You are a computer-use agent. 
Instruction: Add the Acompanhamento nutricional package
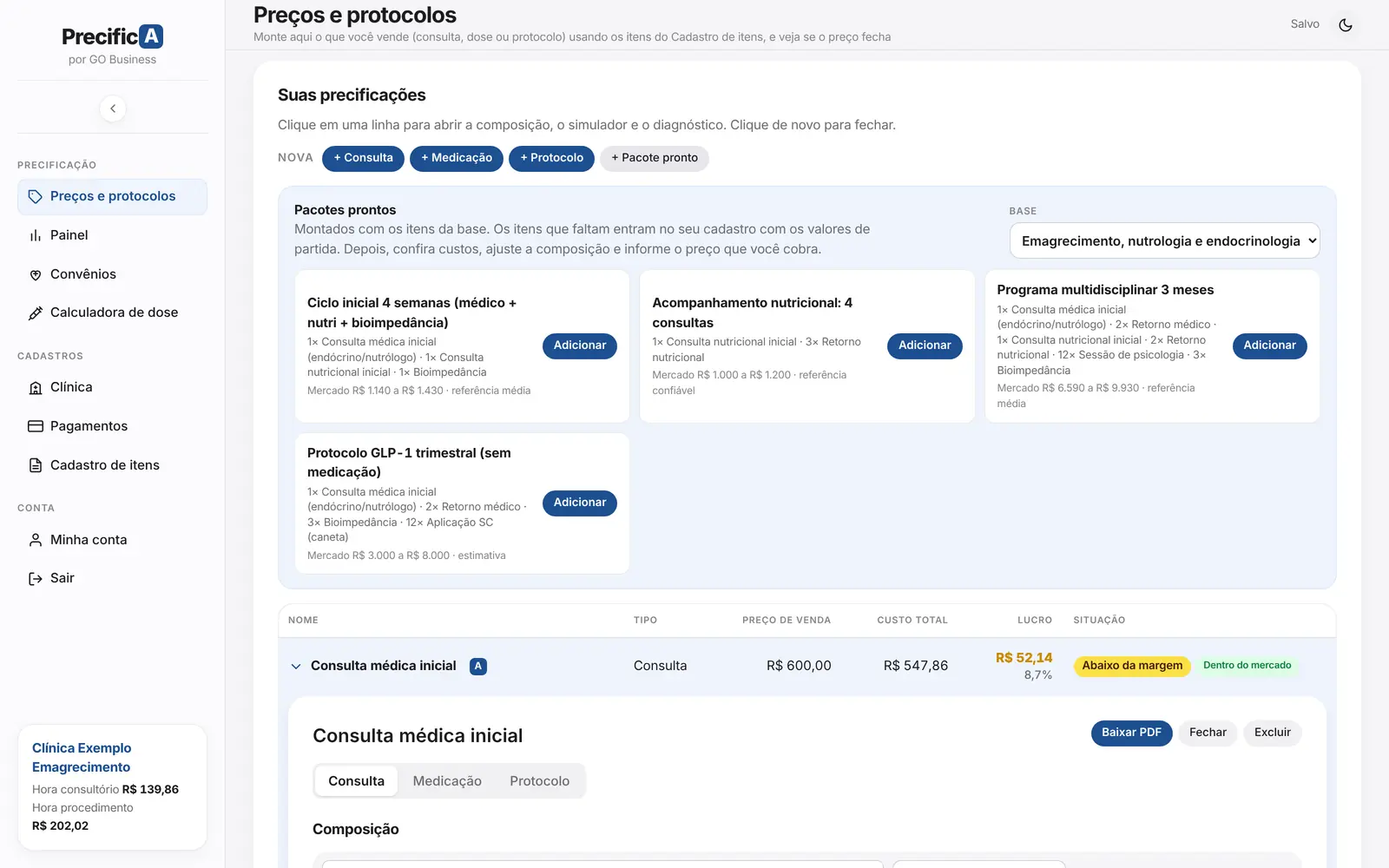[925, 345]
